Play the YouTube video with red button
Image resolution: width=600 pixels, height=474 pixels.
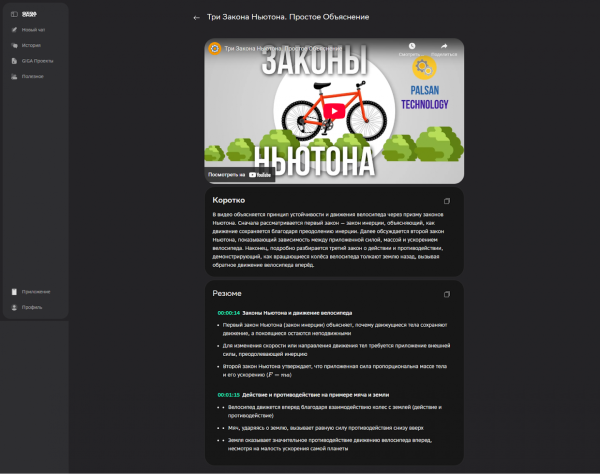pyautogui.click(x=333, y=111)
